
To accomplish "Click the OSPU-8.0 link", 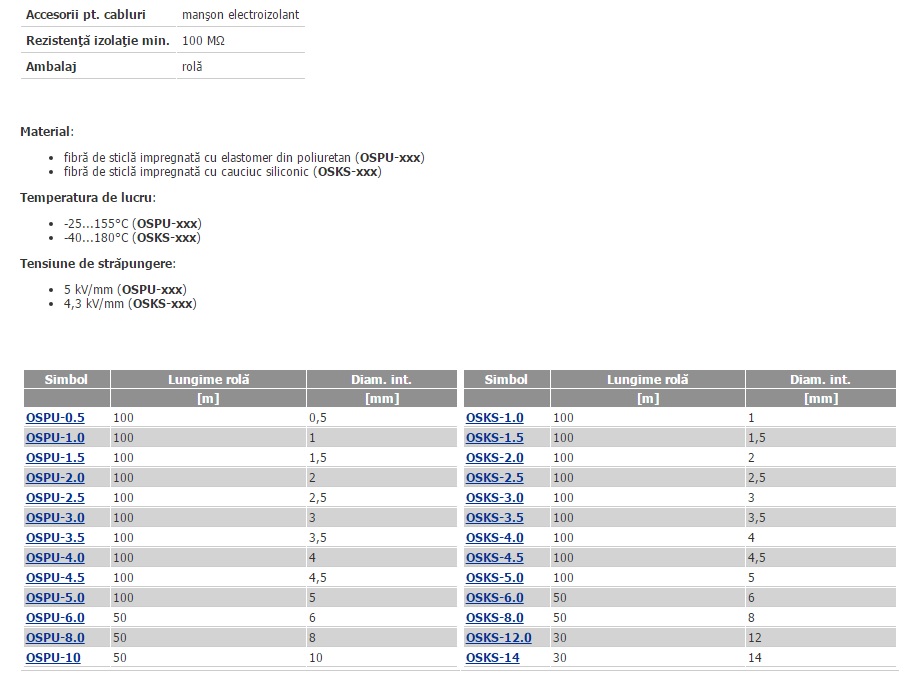I will [x=55, y=638].
